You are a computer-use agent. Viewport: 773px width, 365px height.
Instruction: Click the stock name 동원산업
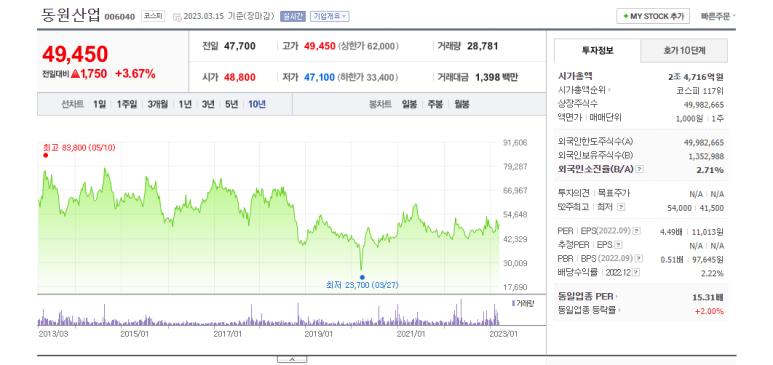[70, 15]
